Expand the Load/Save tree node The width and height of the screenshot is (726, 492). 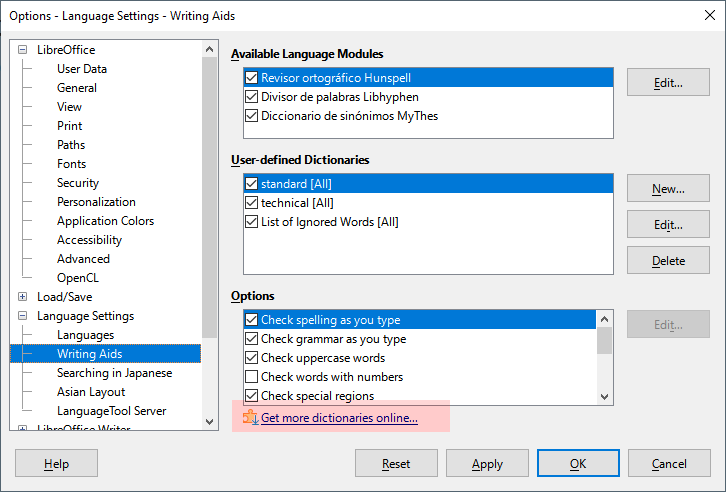pyautogui.click(x=22, y=297)
